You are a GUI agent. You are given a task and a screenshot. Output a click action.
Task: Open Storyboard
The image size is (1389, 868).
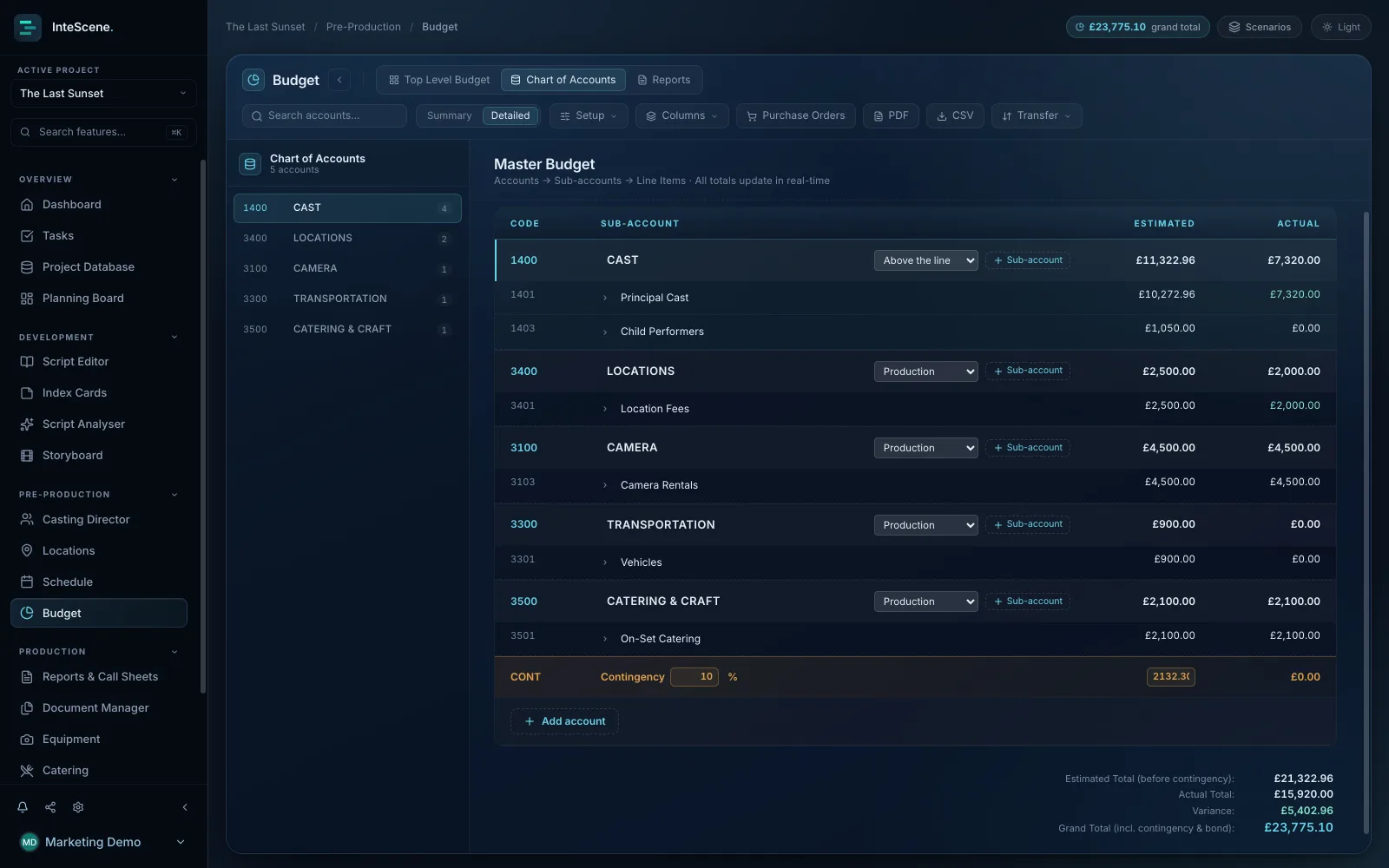99,456
